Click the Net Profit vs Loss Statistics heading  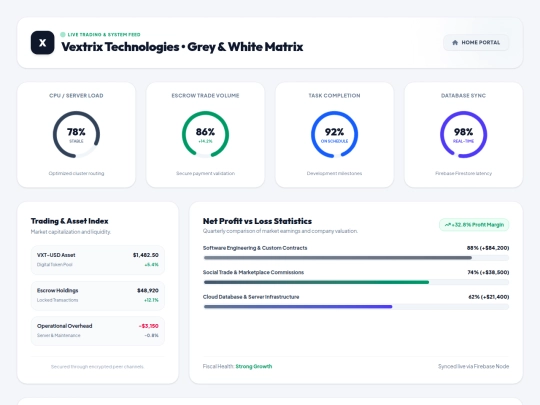(x=257, y=221)
